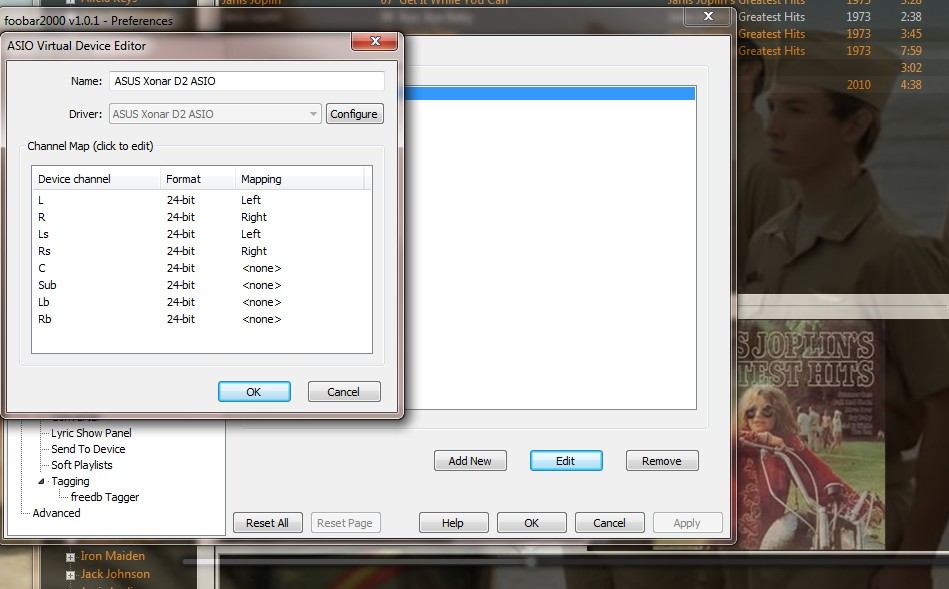
Task: Close the ASIO Virtual Device Editor window
Action: point(375,41)
